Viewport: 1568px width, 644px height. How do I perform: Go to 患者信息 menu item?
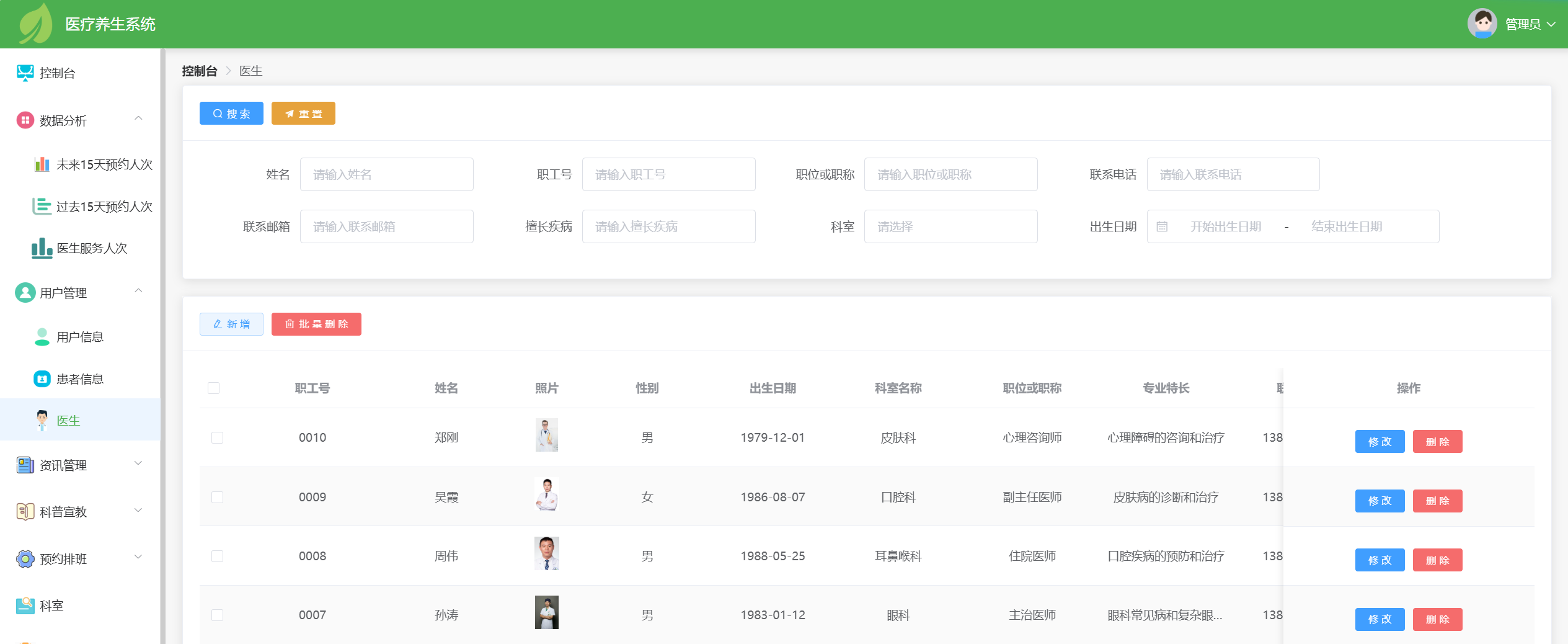(x=81, y=378)
